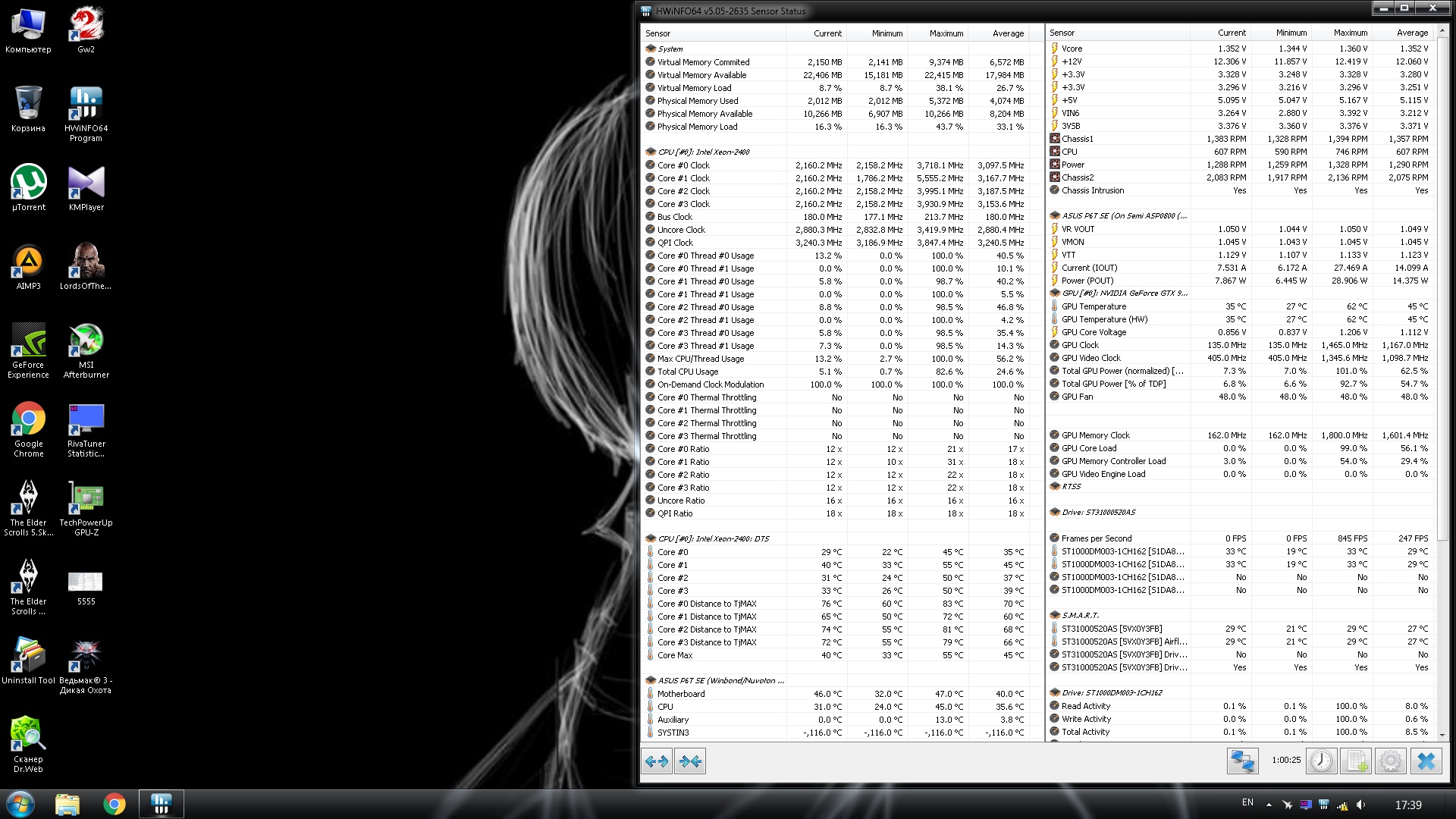Click the Sensor column header in left panel
This screenshot has height=819, width=1456.
pos(713,33)
